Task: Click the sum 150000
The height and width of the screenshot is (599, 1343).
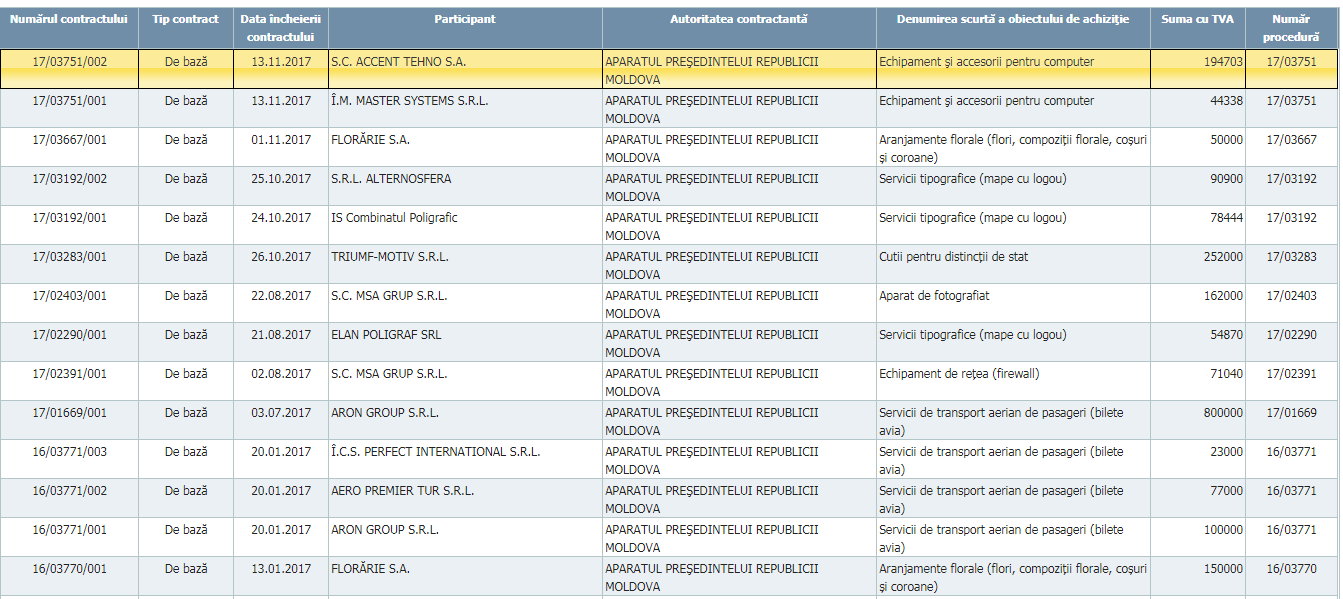Action: click(x=1224, y=569)
